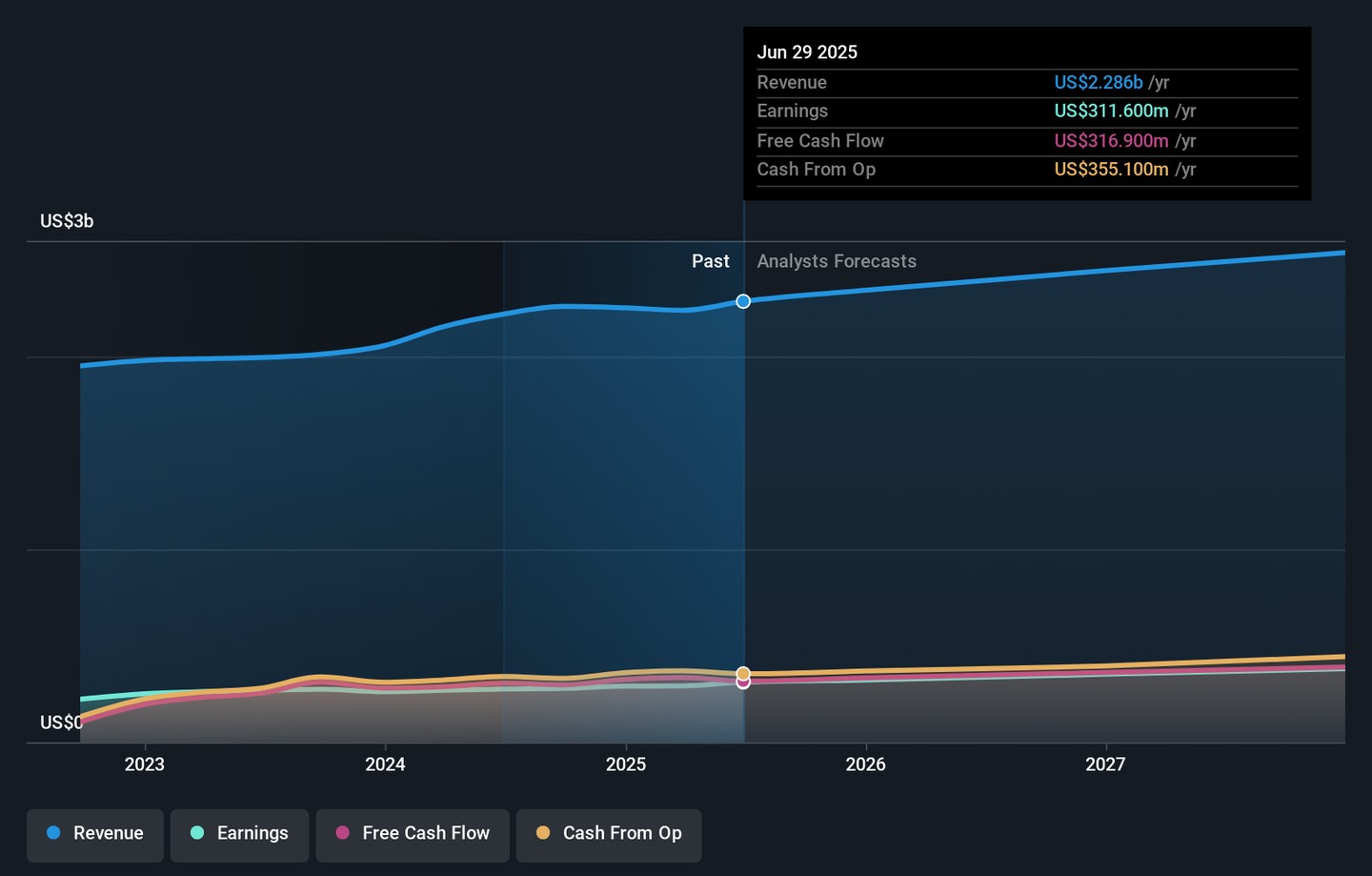Click the US$3b y-axis label
Image resolution: width=1372 pixels, height=876 pixels.
tap(67, 221)
